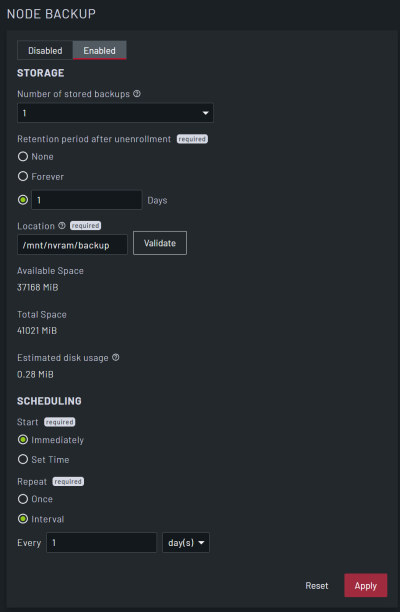
Task: Apply the node backup settings
Action: (366, 585)
